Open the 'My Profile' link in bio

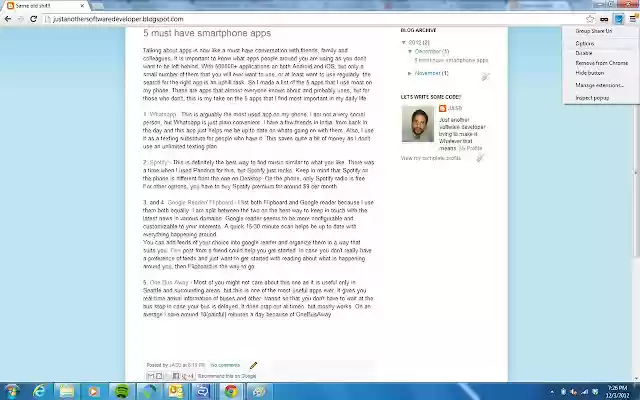pos(471,148)
